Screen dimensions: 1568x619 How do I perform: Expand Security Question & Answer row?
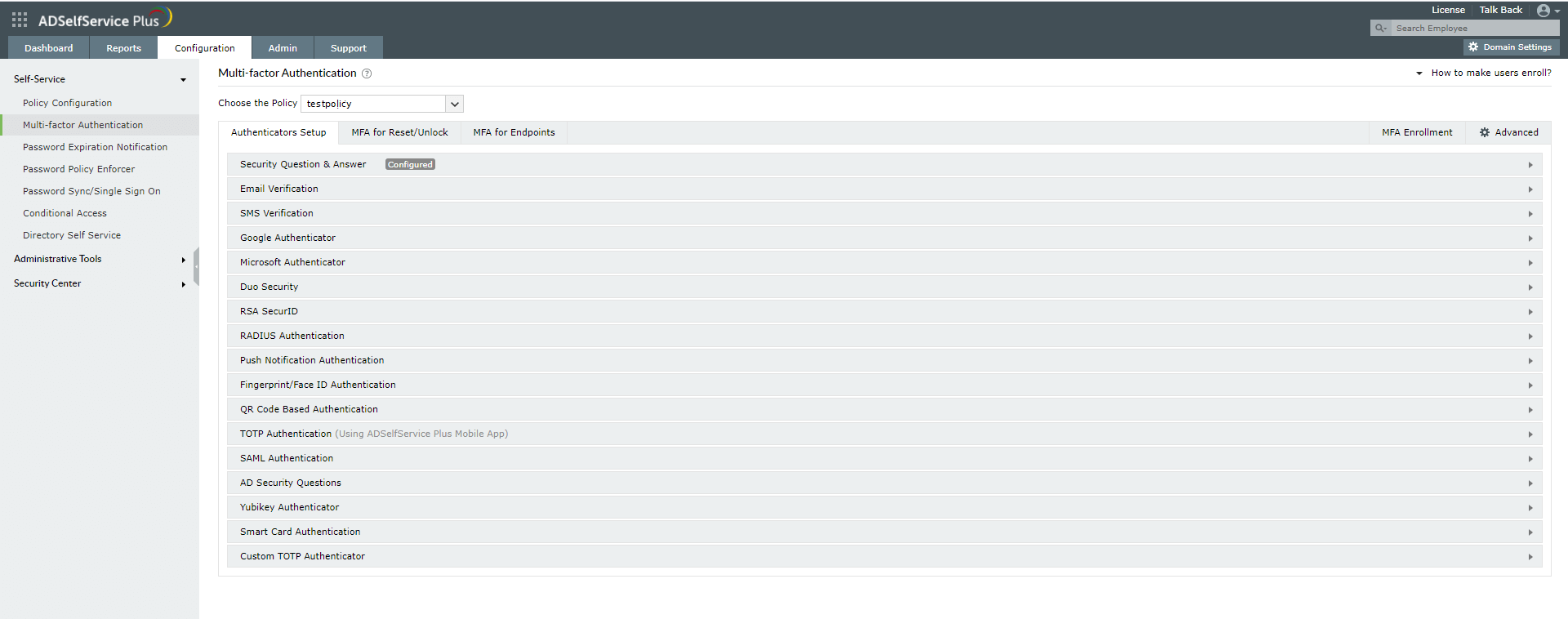(884, 164)
